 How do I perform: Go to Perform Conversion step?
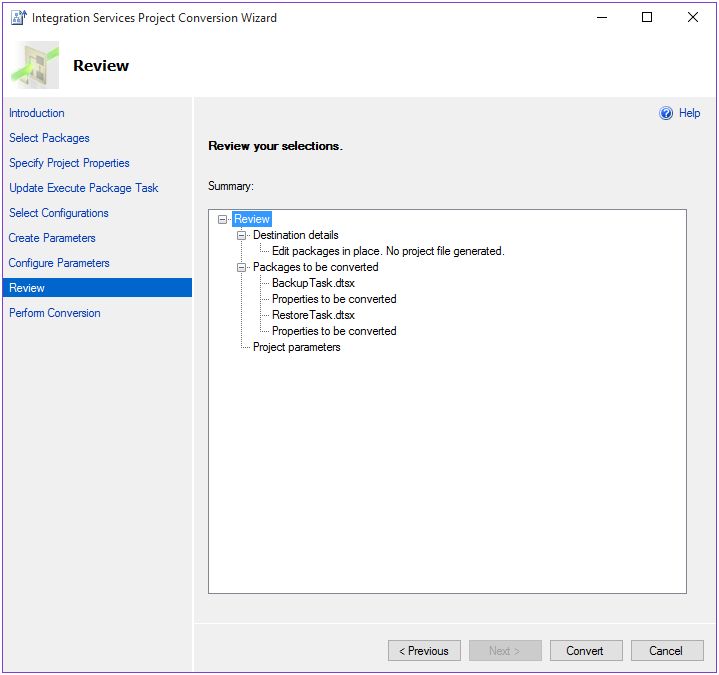click(55, 313)
